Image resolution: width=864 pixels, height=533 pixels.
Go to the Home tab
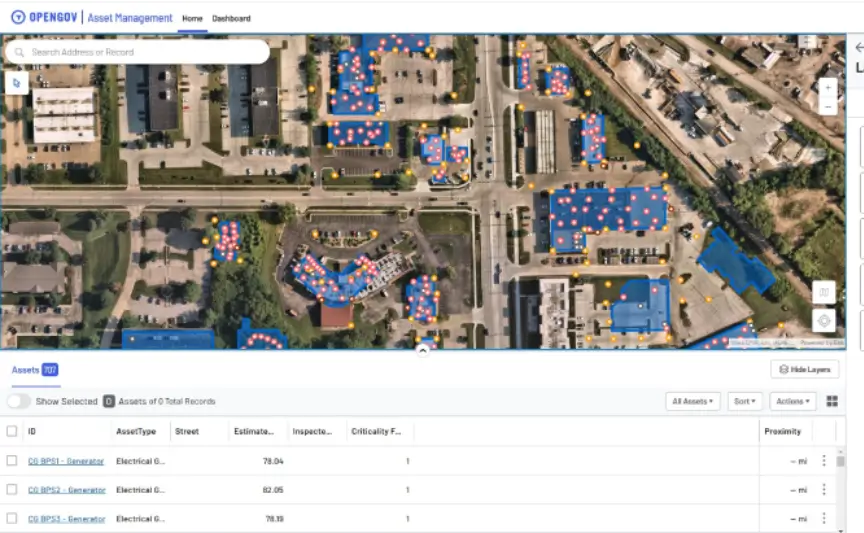(x=192, y=18)
